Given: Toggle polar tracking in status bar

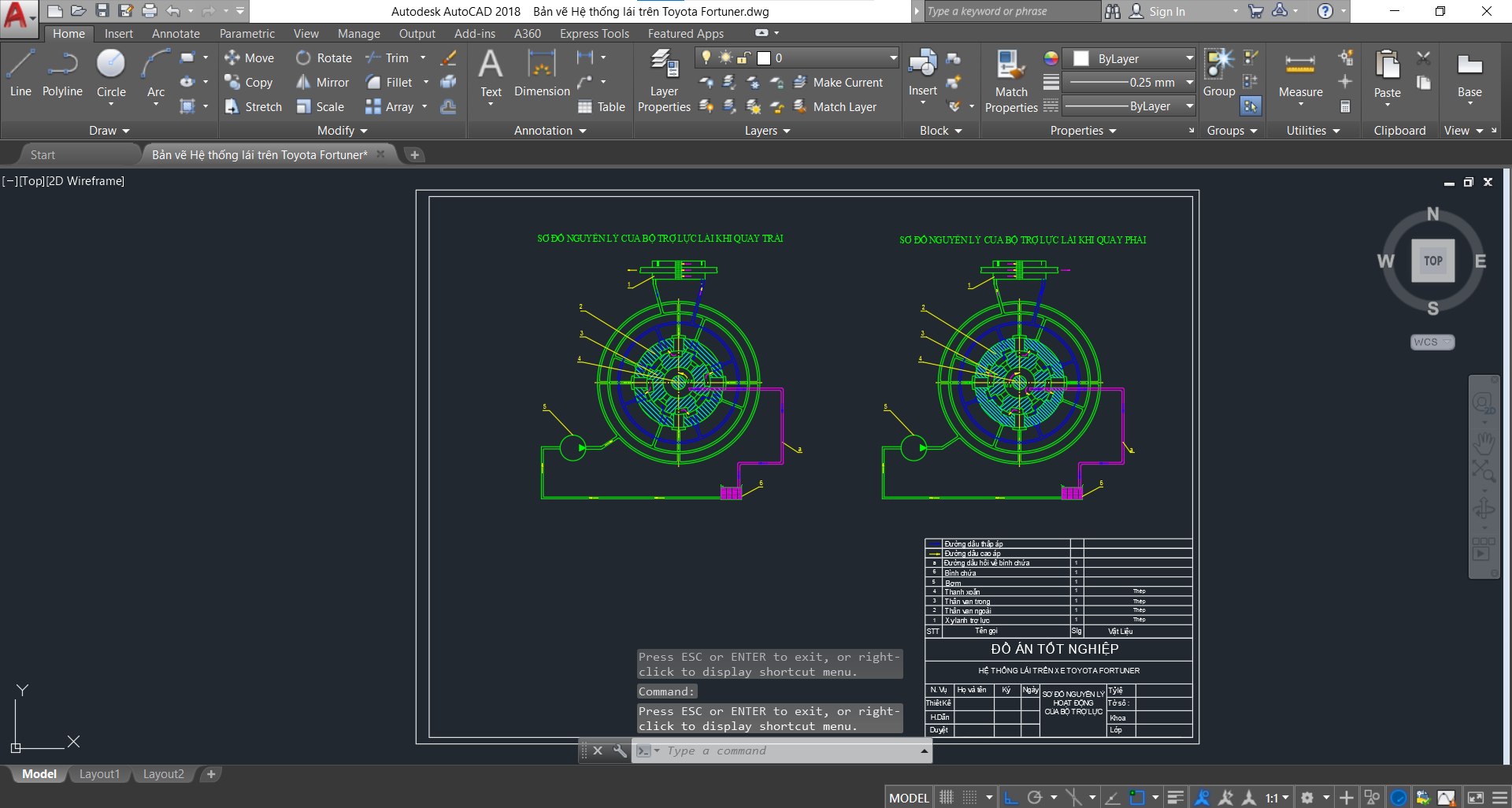Looking at the screenshot, I should (1035, 798).
